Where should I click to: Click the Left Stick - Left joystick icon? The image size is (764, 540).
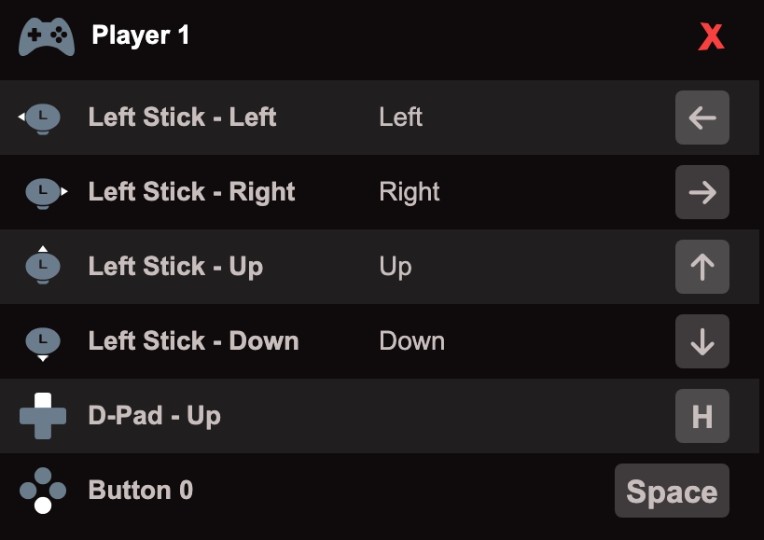[x=40, y=118]
